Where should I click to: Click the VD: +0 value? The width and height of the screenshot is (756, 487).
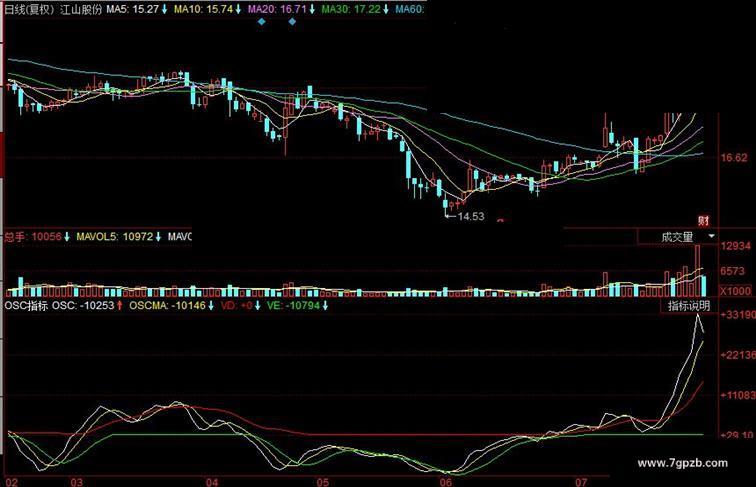[237, 306]
